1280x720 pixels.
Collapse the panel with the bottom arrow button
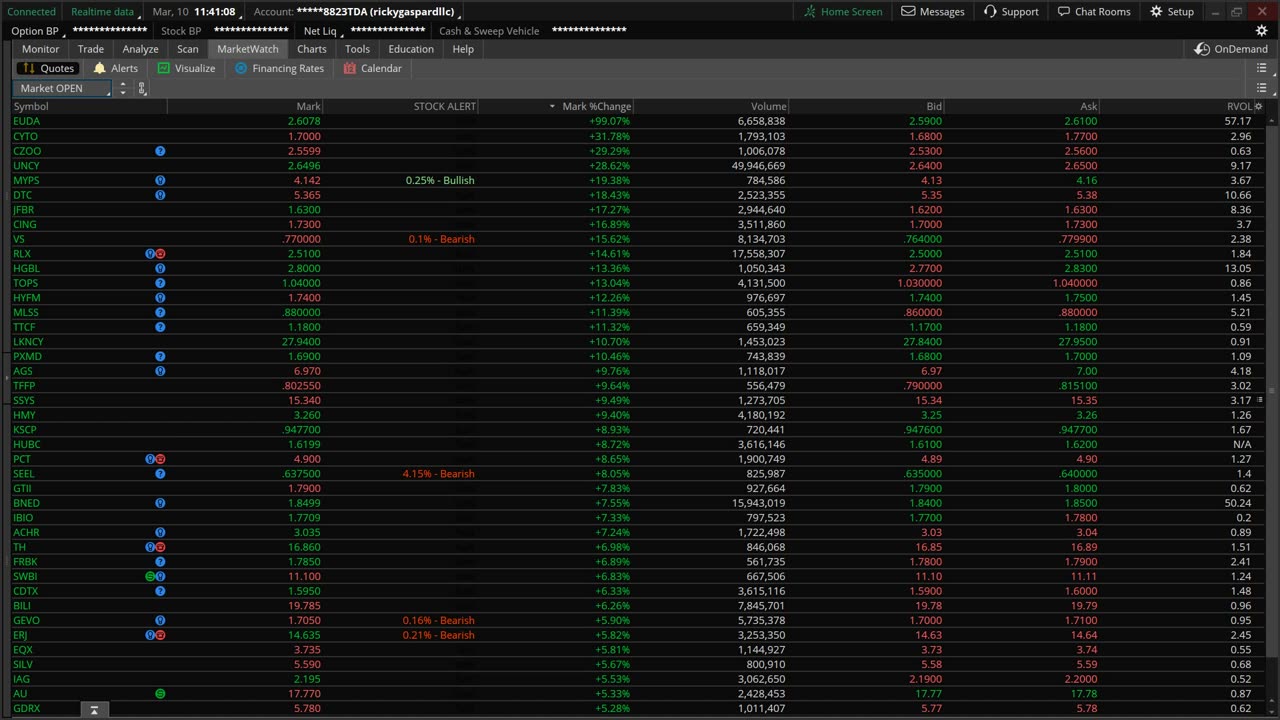click(94, 710)
